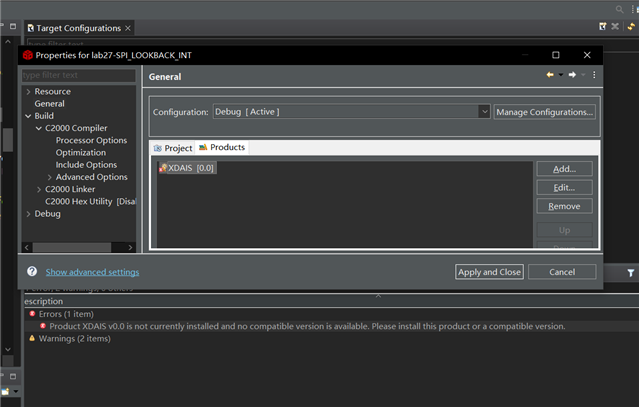639x407 pixels.
Task: Click the type filter text field
Action: (79, 75)
